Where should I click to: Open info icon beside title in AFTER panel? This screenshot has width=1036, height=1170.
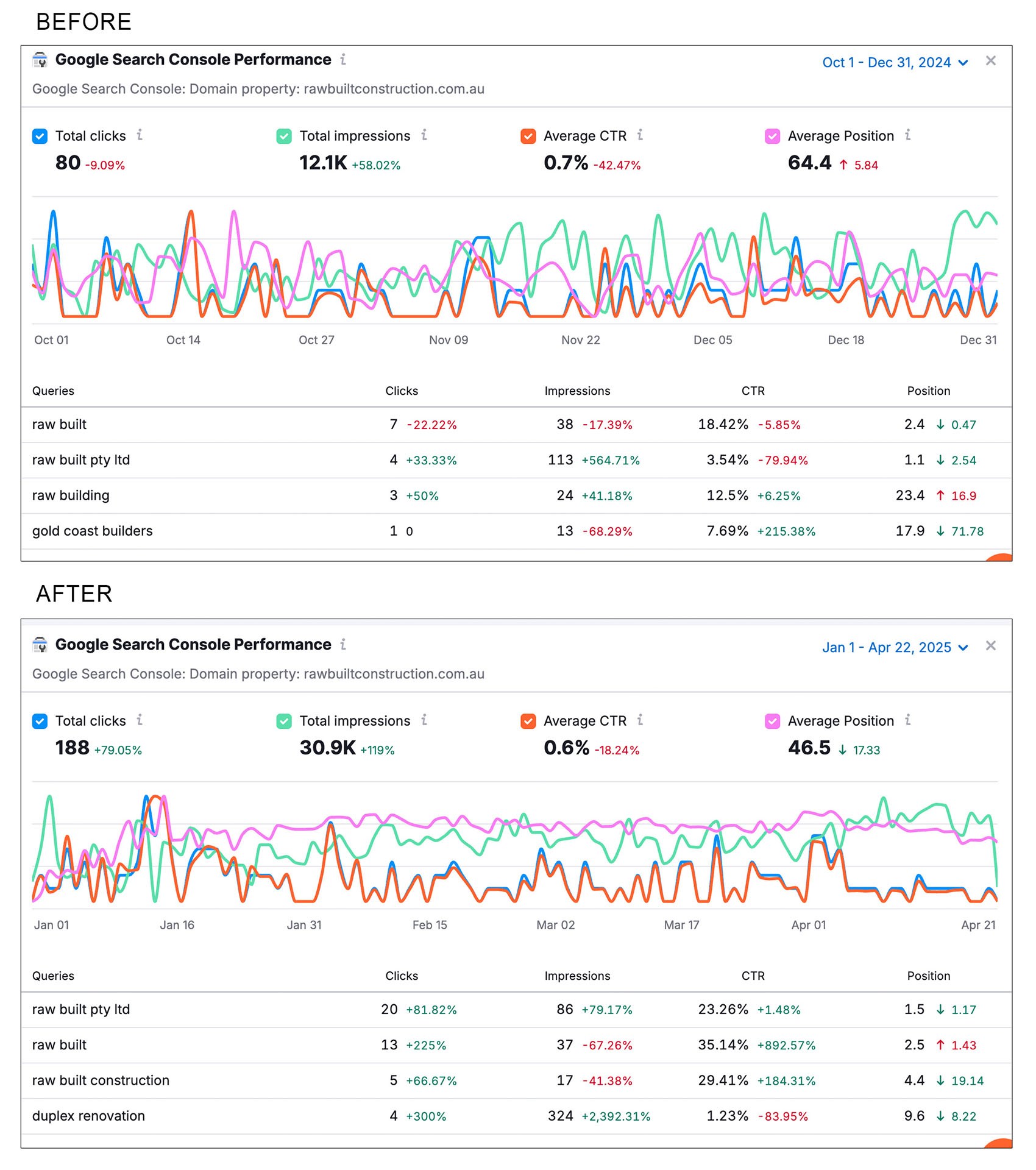click(343, 644)
